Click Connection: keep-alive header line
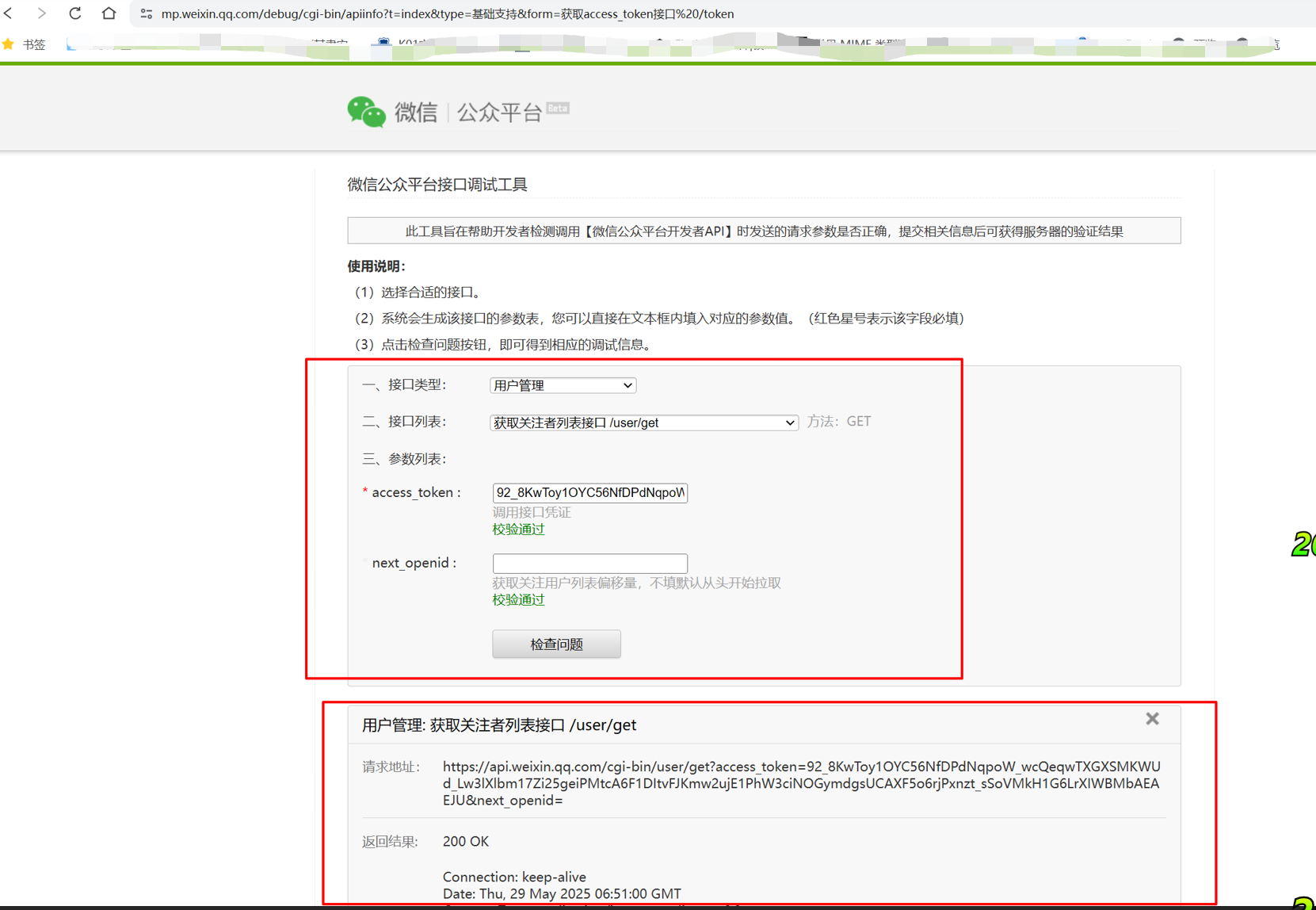The width and height of the screenshot is (1316, 910). pyautogui.click(x=514, y=877)
